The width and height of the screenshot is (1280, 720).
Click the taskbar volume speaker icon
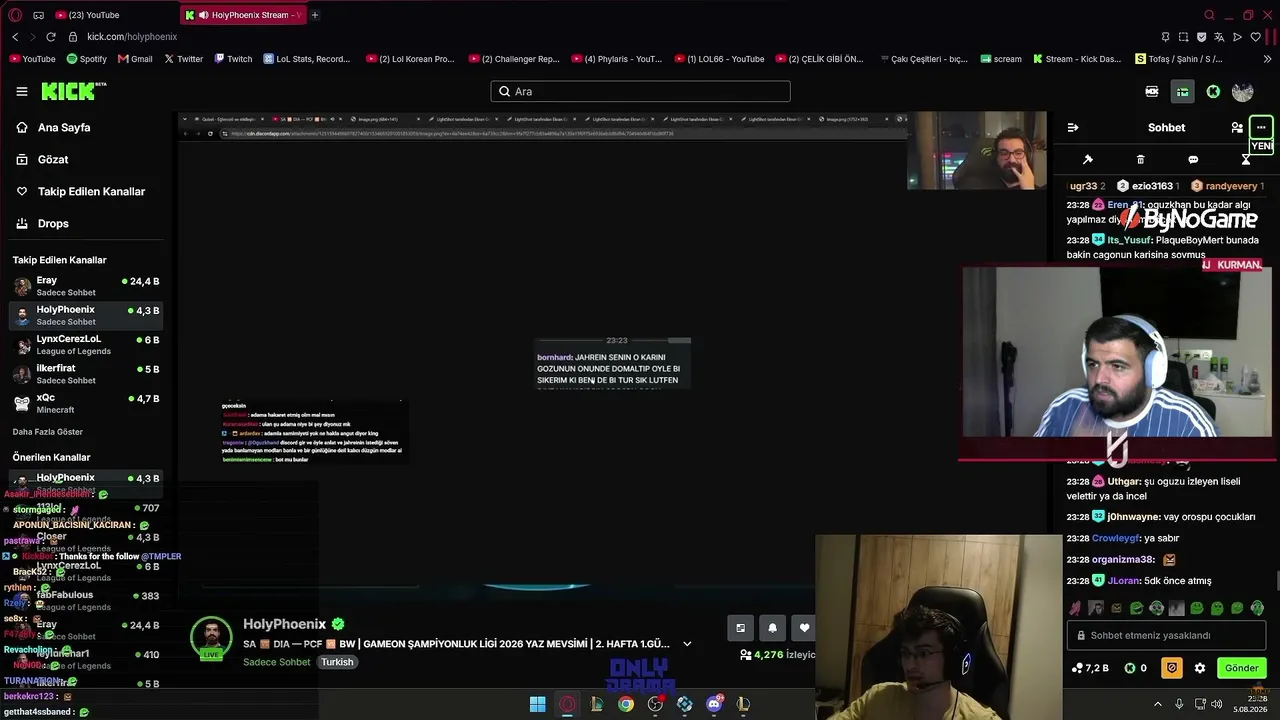point(1217,704)
